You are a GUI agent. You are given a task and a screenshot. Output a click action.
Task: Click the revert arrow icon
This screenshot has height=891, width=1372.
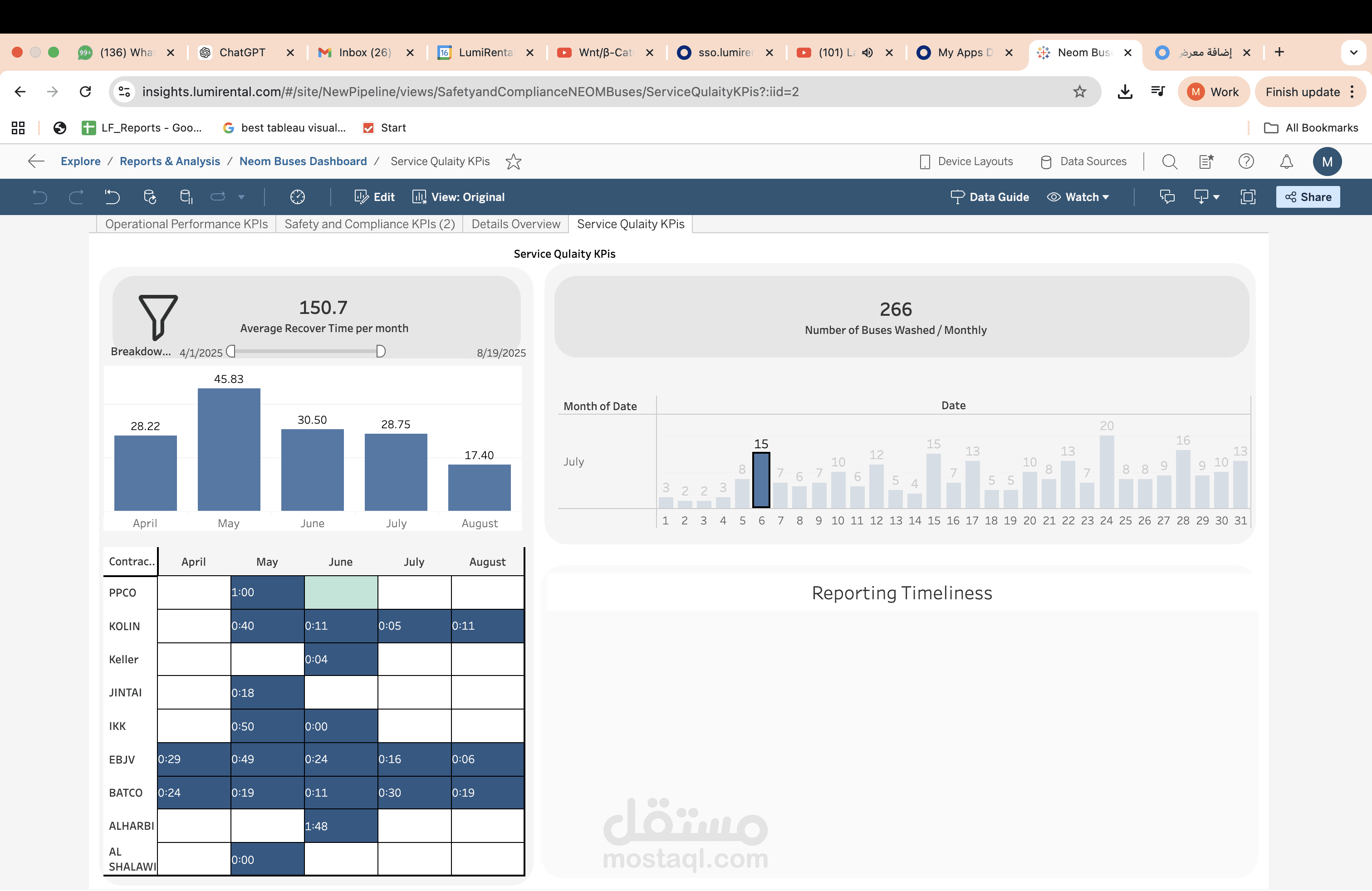pyautogui.click(x=113, y=197)
